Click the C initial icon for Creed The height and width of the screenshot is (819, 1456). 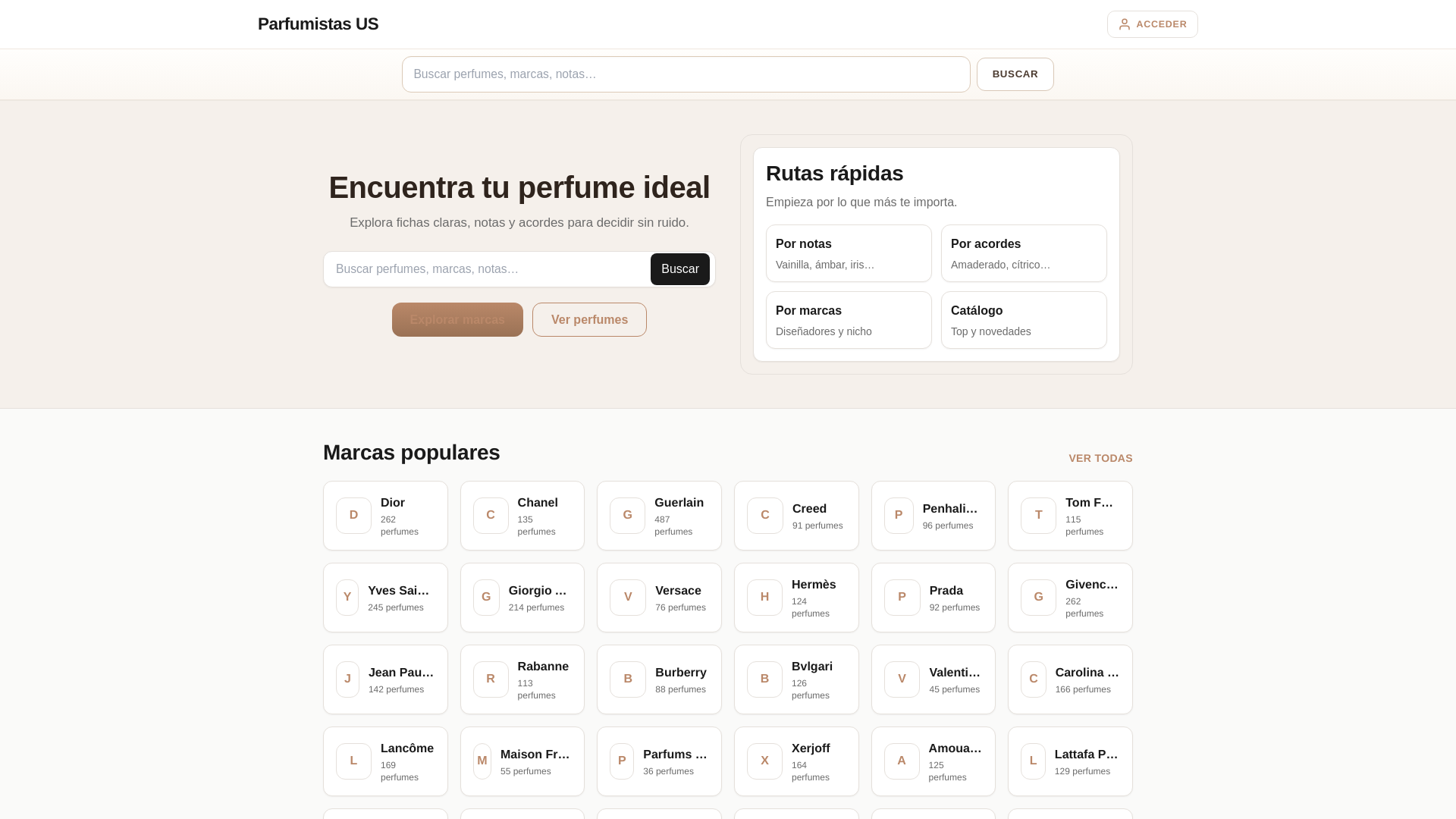point(764,516)
